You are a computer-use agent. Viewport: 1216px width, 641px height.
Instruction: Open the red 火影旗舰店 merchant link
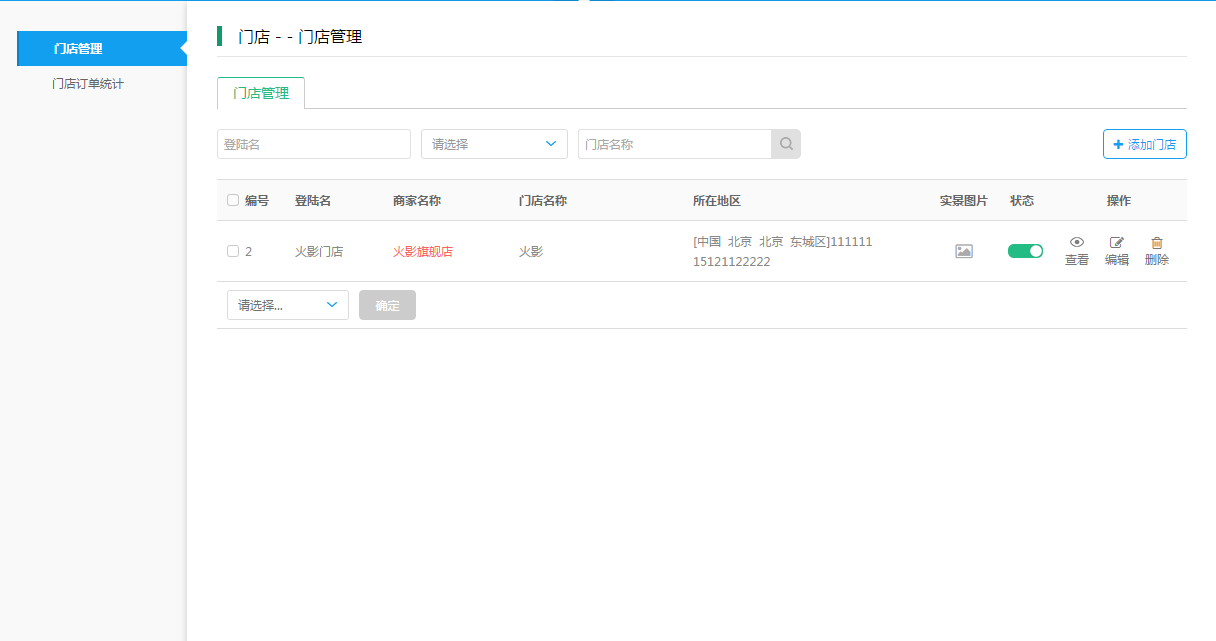(423, 252)
